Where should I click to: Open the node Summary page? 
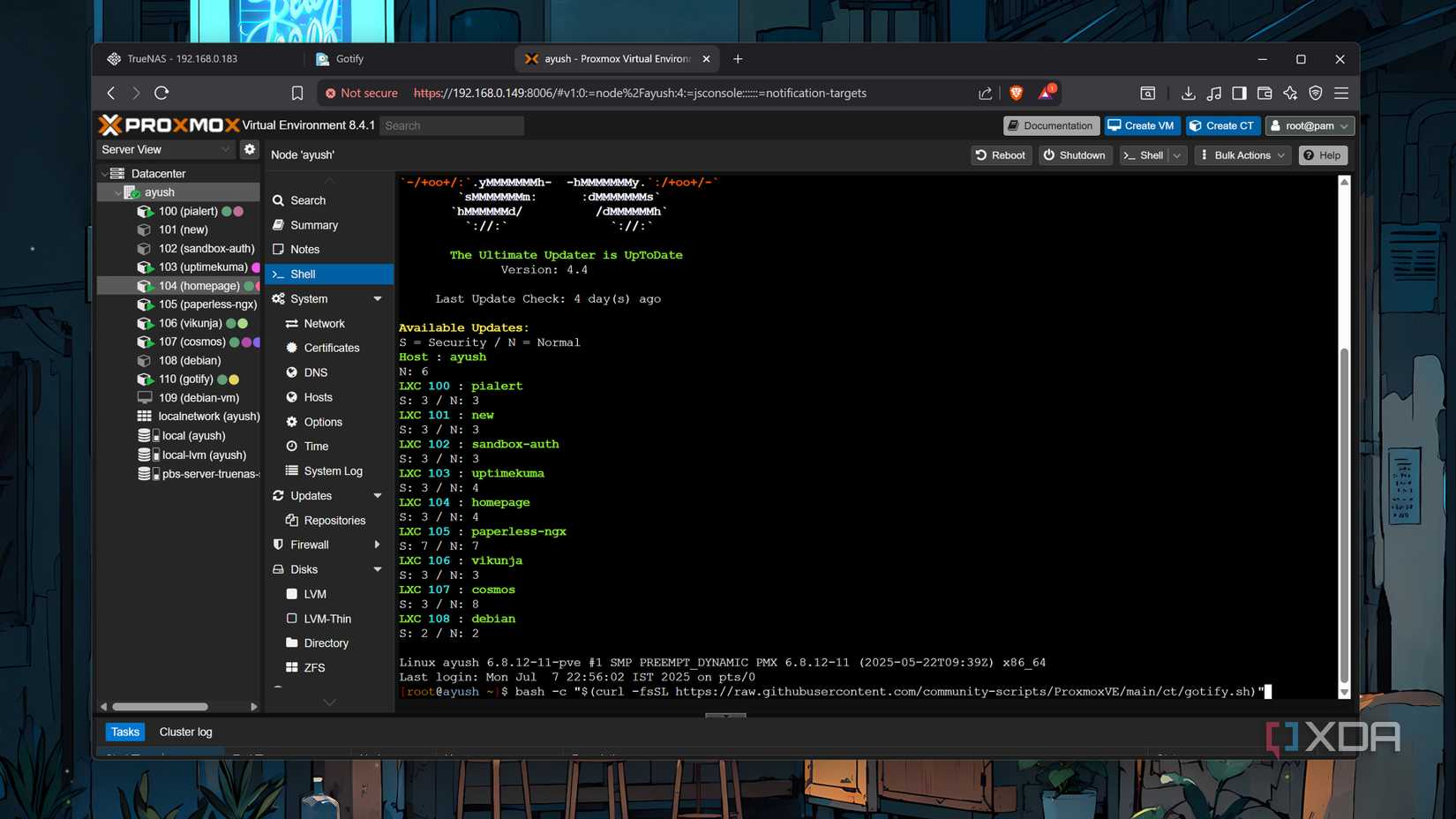[314, 225]
